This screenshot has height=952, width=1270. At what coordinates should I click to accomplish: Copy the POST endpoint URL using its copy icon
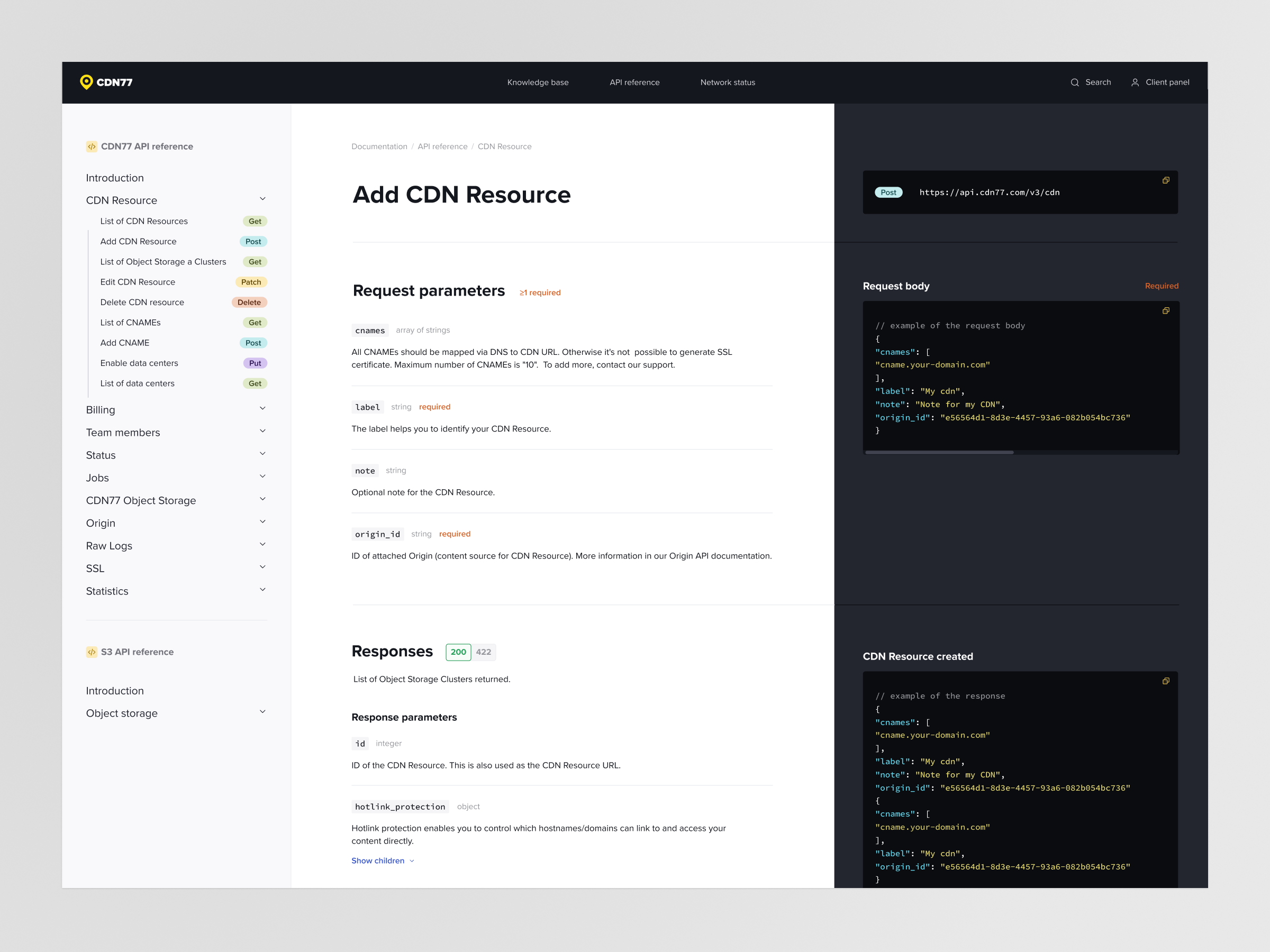pos(1166,180)
